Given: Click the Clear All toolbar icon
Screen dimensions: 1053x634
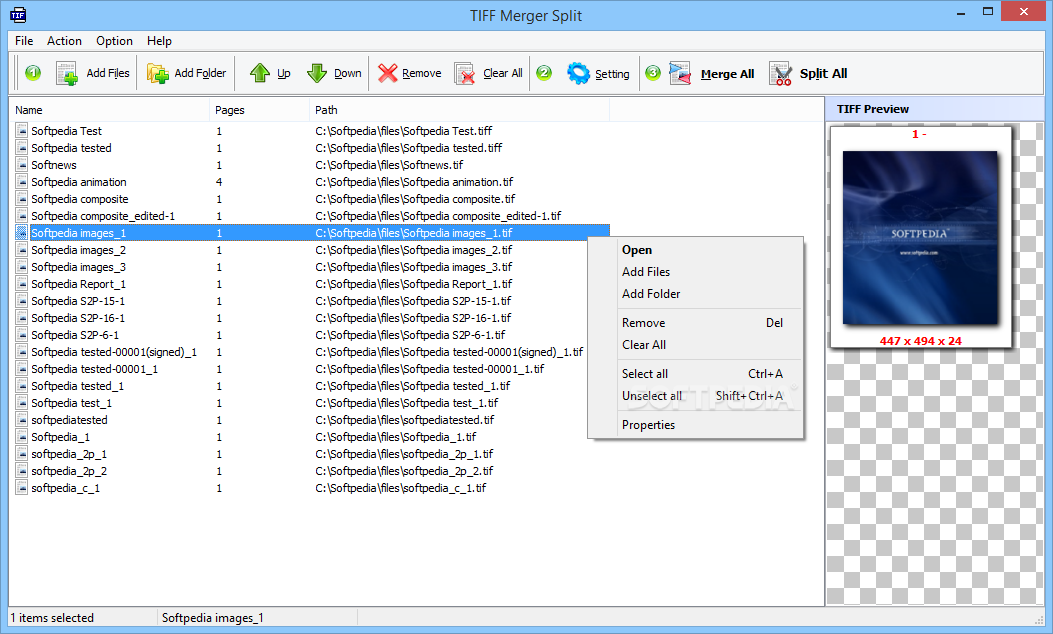Looking at the screenshot, I should click(465, 73).
